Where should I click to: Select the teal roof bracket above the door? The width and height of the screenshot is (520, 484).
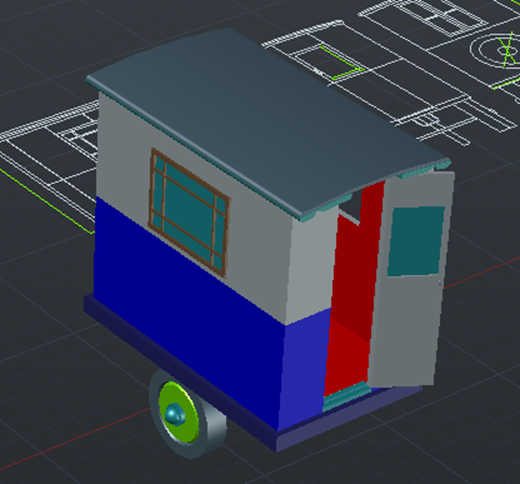click(423, 170)
